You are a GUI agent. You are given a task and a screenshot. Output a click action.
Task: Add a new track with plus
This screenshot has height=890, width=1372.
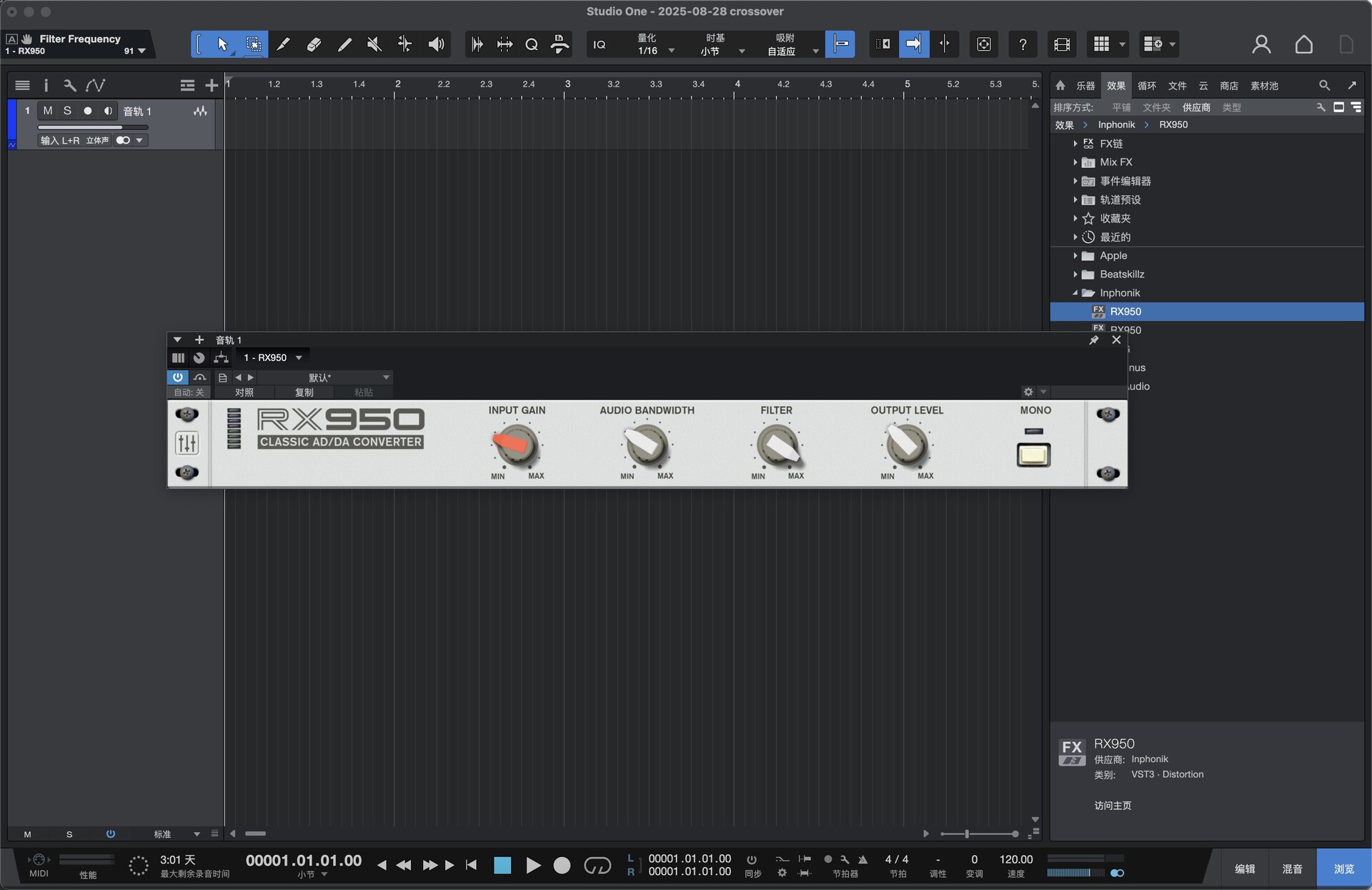212,86
